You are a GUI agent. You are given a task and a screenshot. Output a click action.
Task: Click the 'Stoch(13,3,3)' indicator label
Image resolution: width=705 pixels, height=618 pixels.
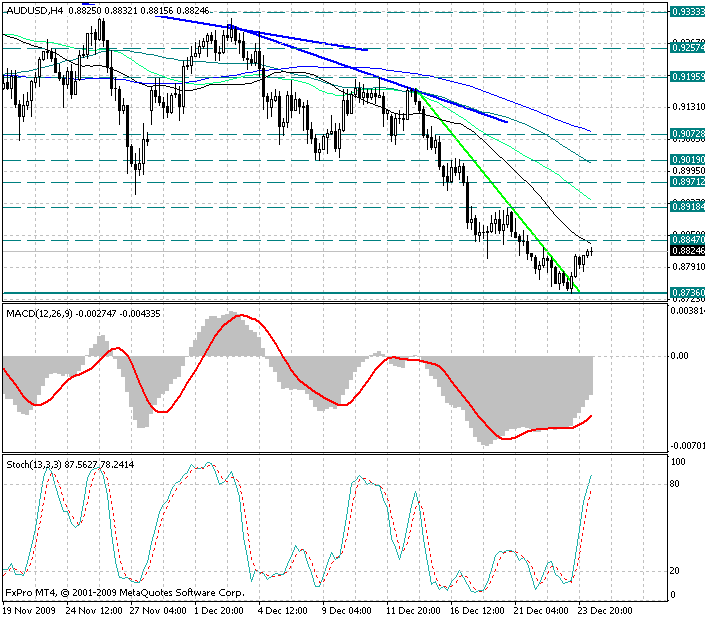coord(34,464)
